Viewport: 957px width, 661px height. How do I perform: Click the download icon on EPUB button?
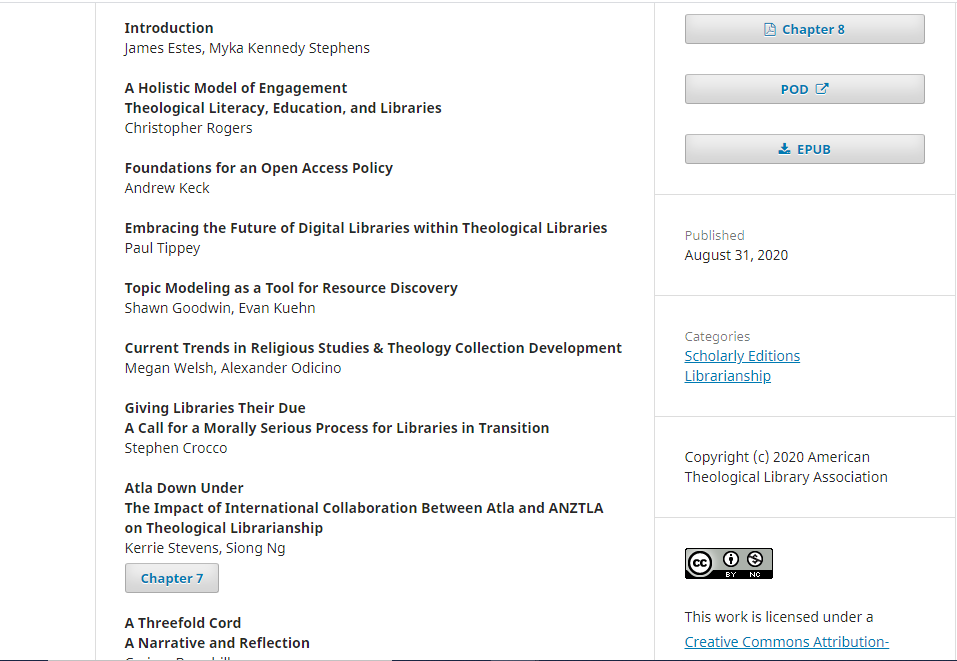click(x=784, y=149)
